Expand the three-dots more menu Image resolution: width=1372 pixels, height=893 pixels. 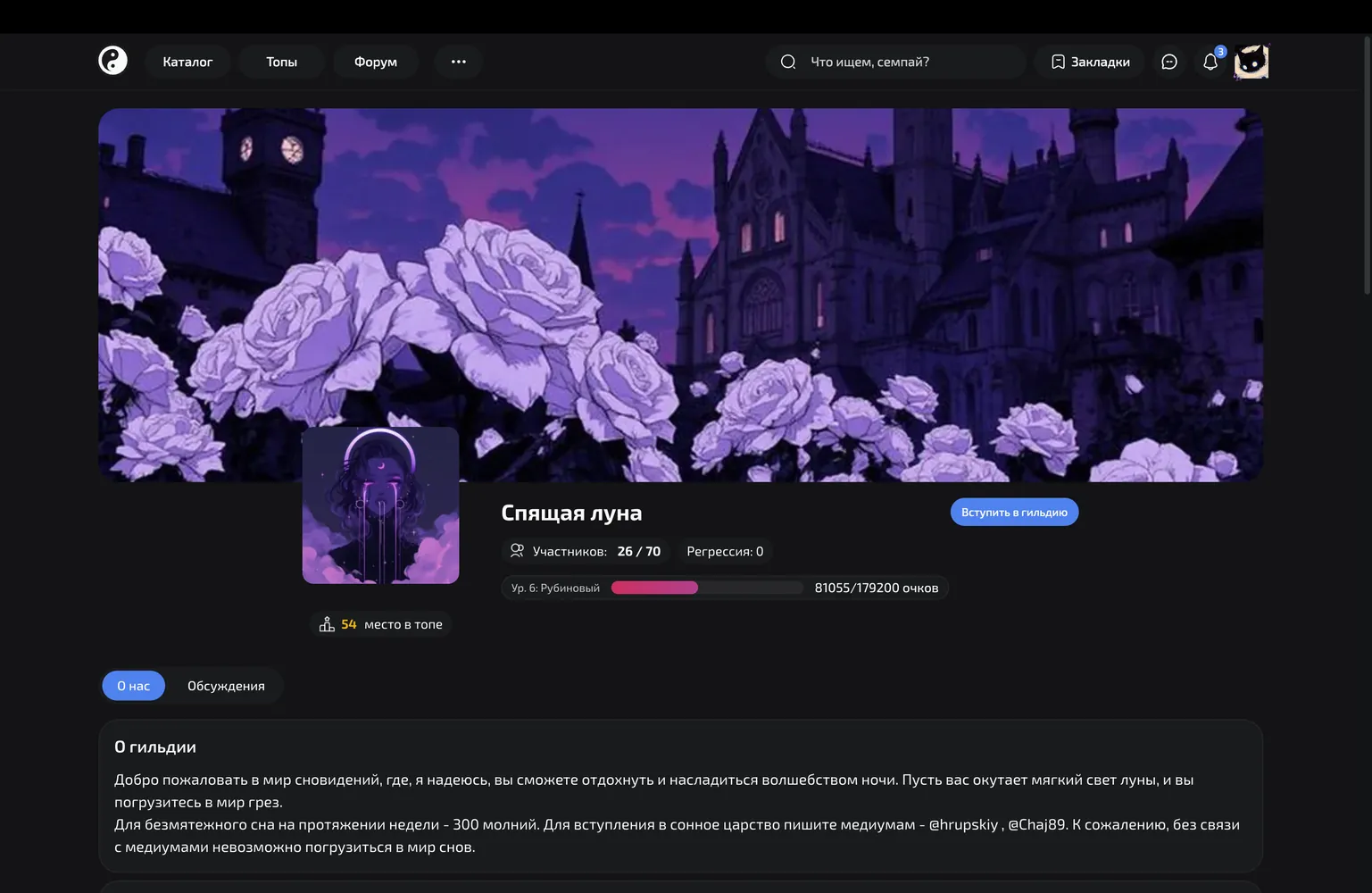pos(459,62)
